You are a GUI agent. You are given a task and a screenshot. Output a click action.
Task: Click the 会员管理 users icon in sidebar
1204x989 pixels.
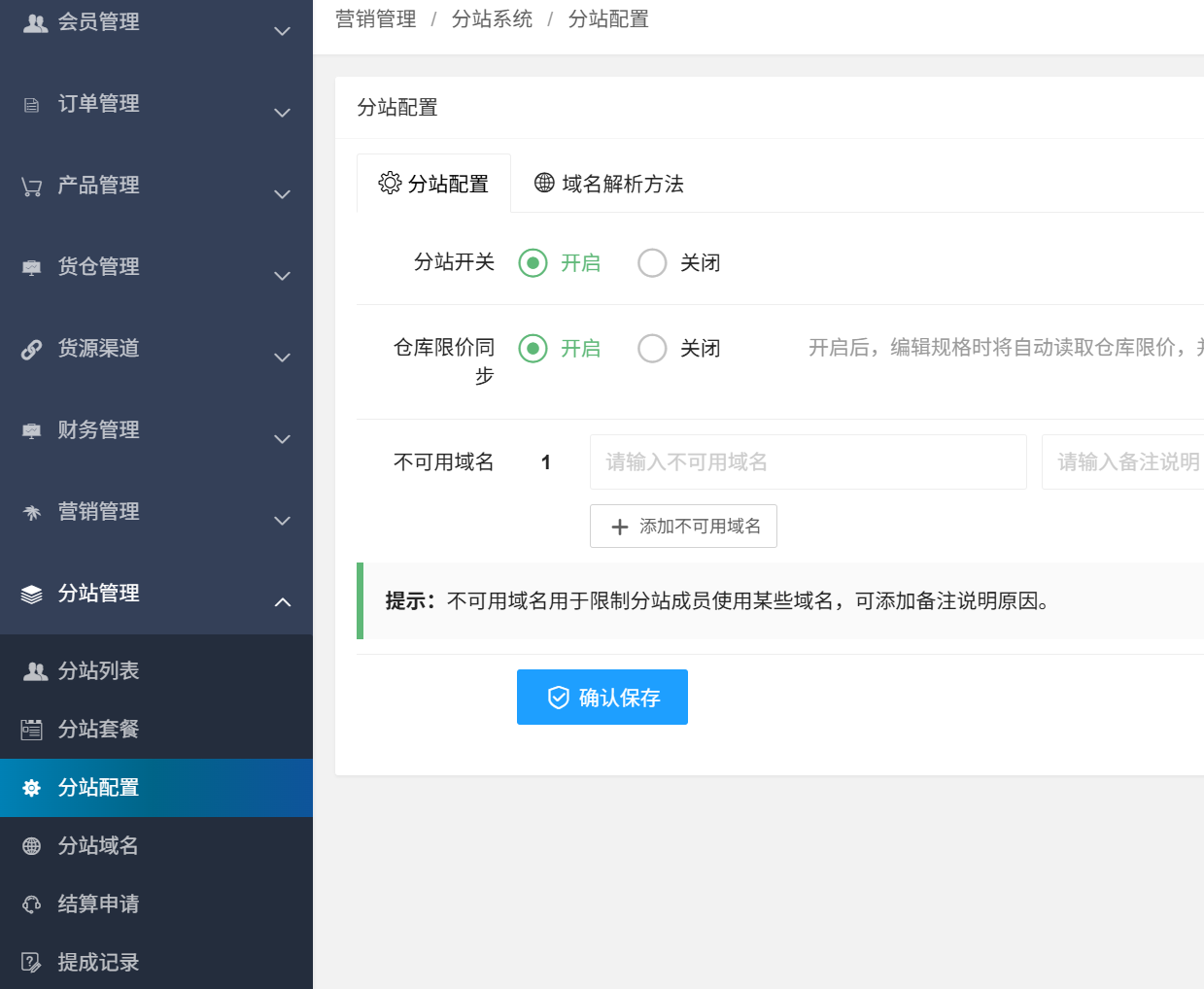[35, 23]
